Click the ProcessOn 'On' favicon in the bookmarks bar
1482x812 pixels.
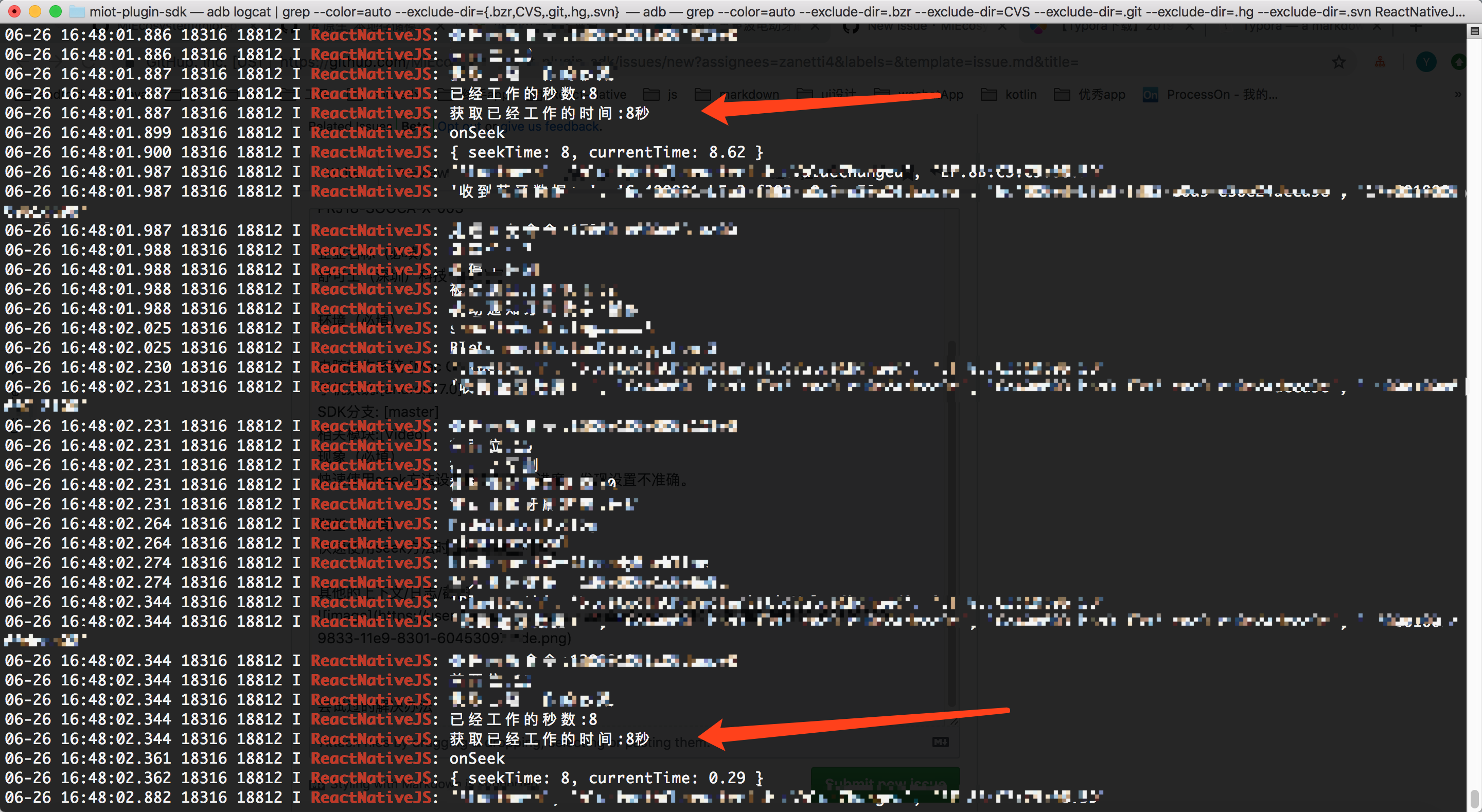1150,94
